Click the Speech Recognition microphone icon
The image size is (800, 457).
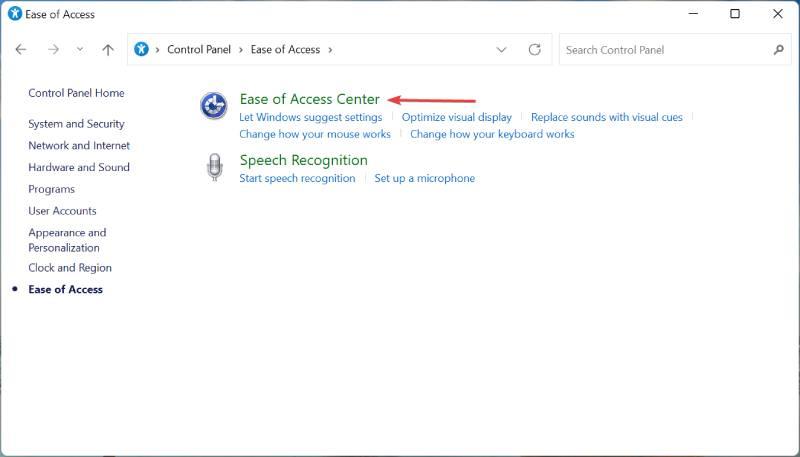[215, 167]
